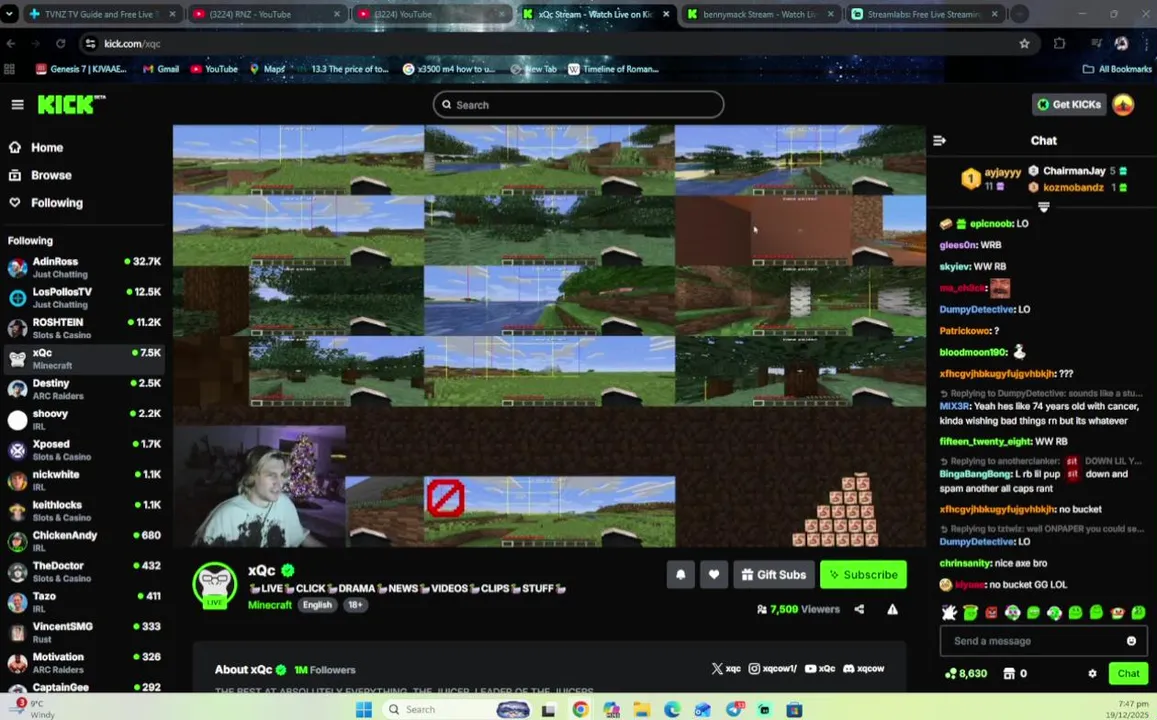Open Motivation channel in sidebar
This screenshot has width=1157, height=720.
point(84,662)
